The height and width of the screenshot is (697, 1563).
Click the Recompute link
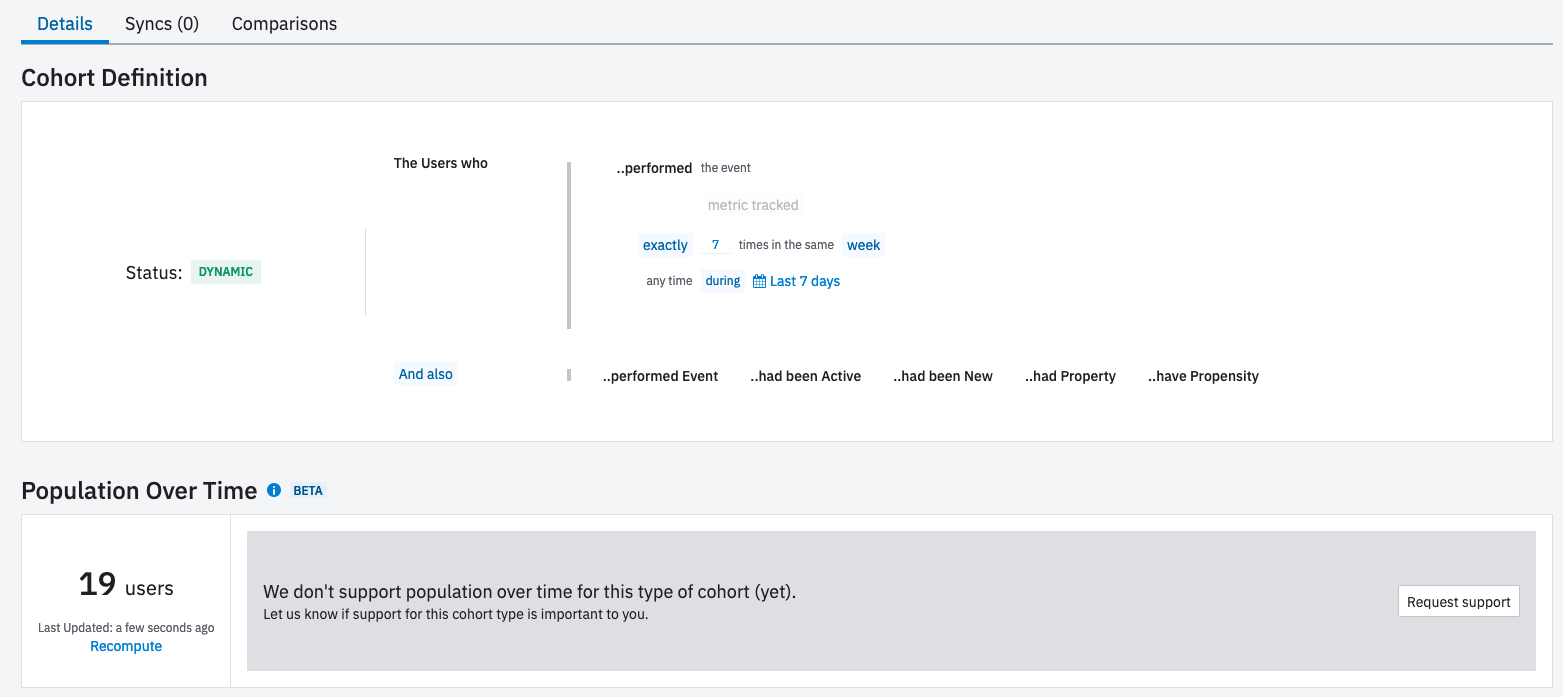126,646
